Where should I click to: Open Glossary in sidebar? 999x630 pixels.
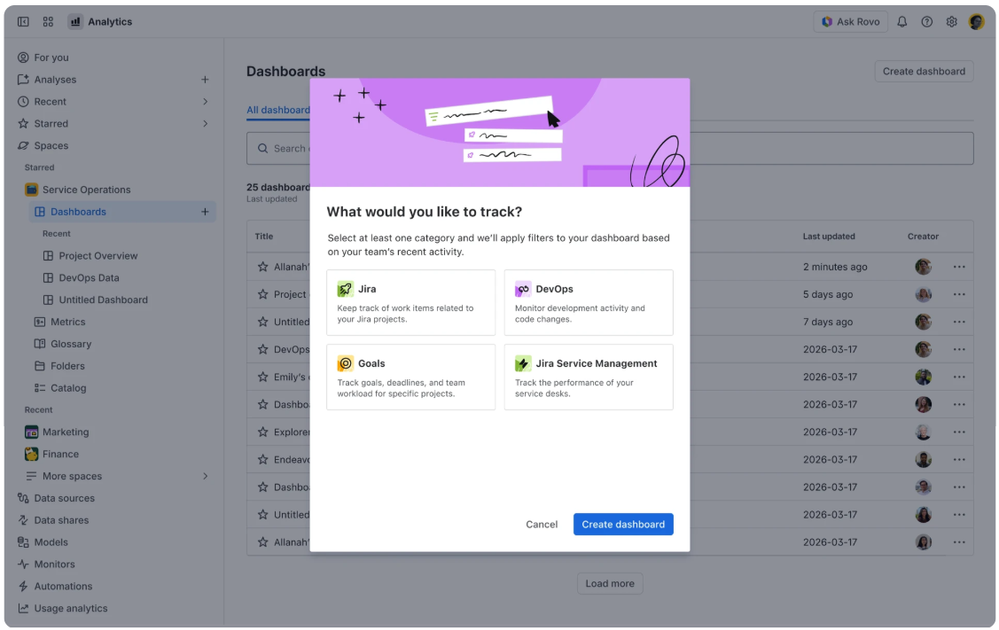coord(71,344)
